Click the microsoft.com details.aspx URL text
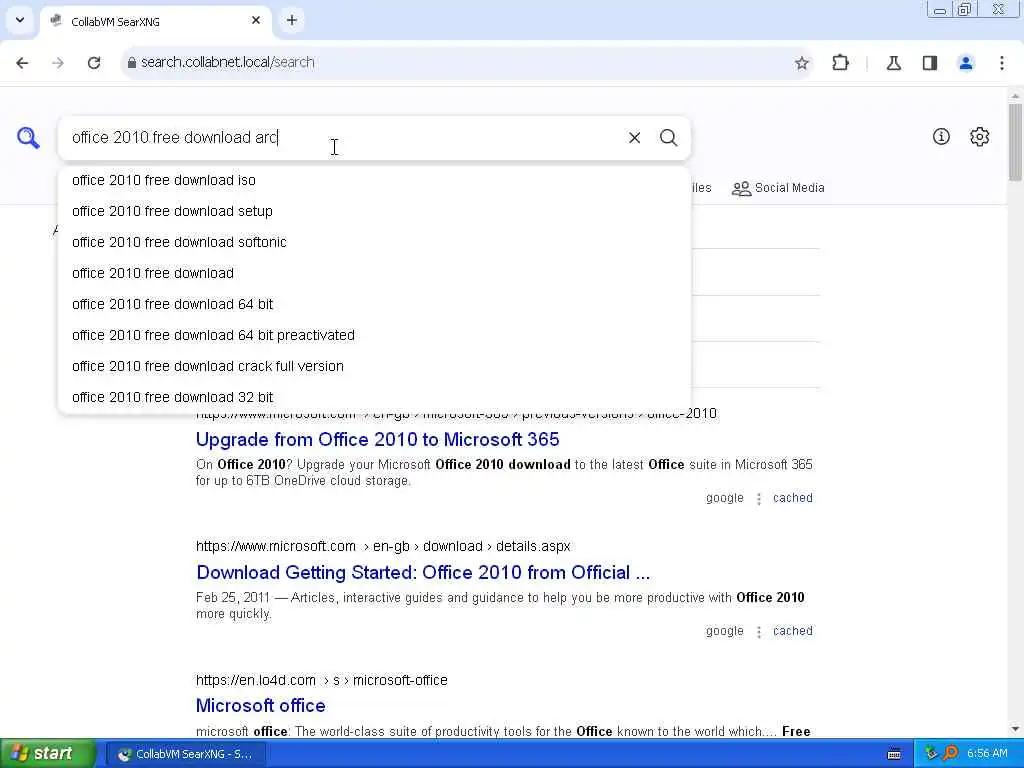This screenshot has height=768, width=1024. tap(383, 547)
